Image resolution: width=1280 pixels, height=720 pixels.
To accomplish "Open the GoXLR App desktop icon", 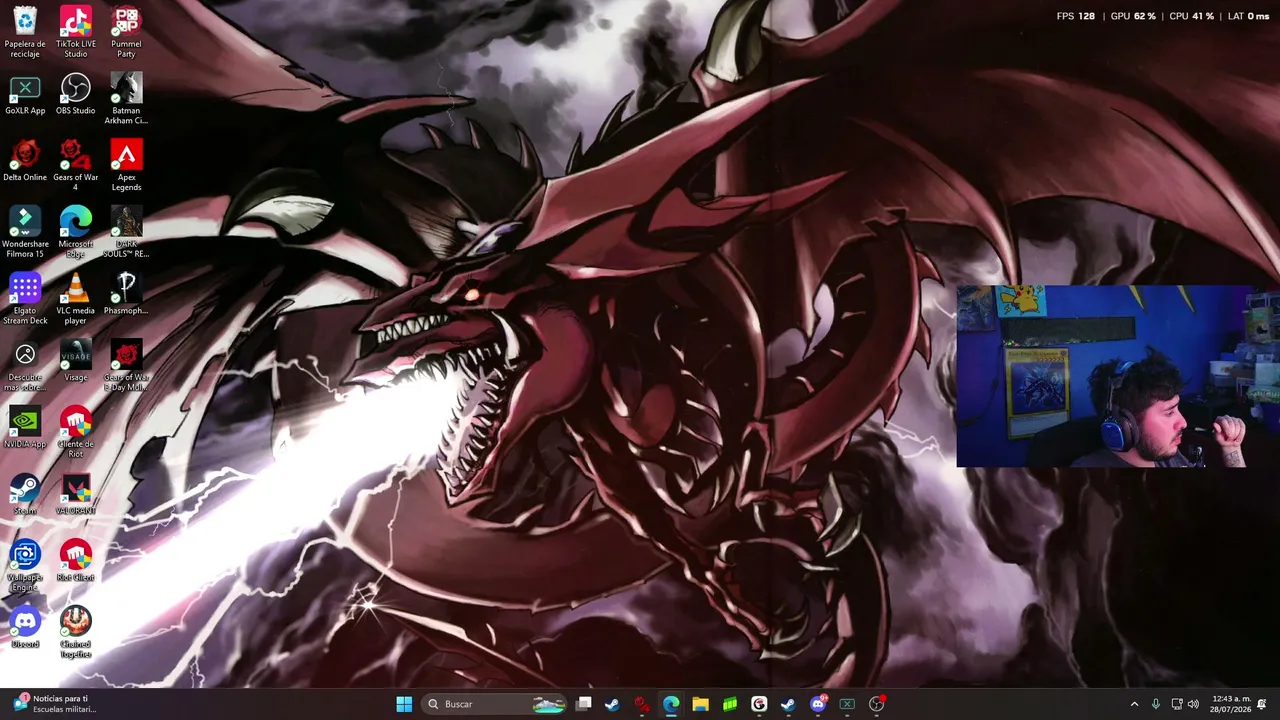I will point(25,96).
